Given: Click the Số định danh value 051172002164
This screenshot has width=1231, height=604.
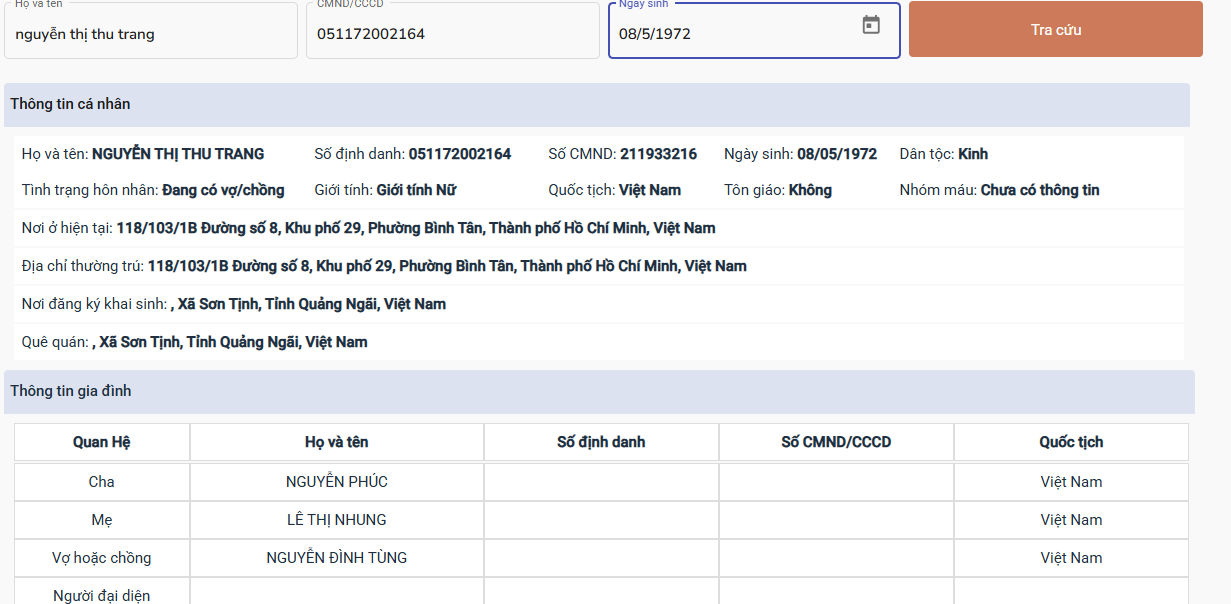Looking at the screenshot, I should [x=460, y=154].
